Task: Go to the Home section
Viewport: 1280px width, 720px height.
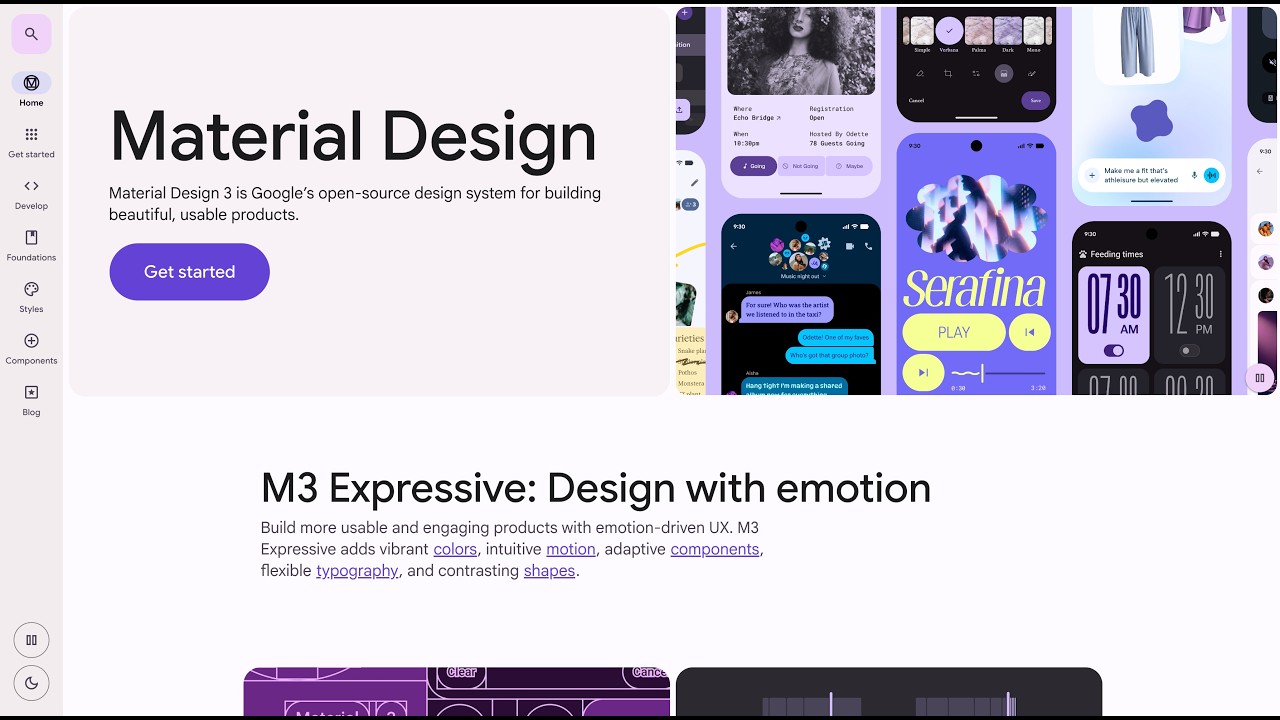Action: tap(31, 89)
